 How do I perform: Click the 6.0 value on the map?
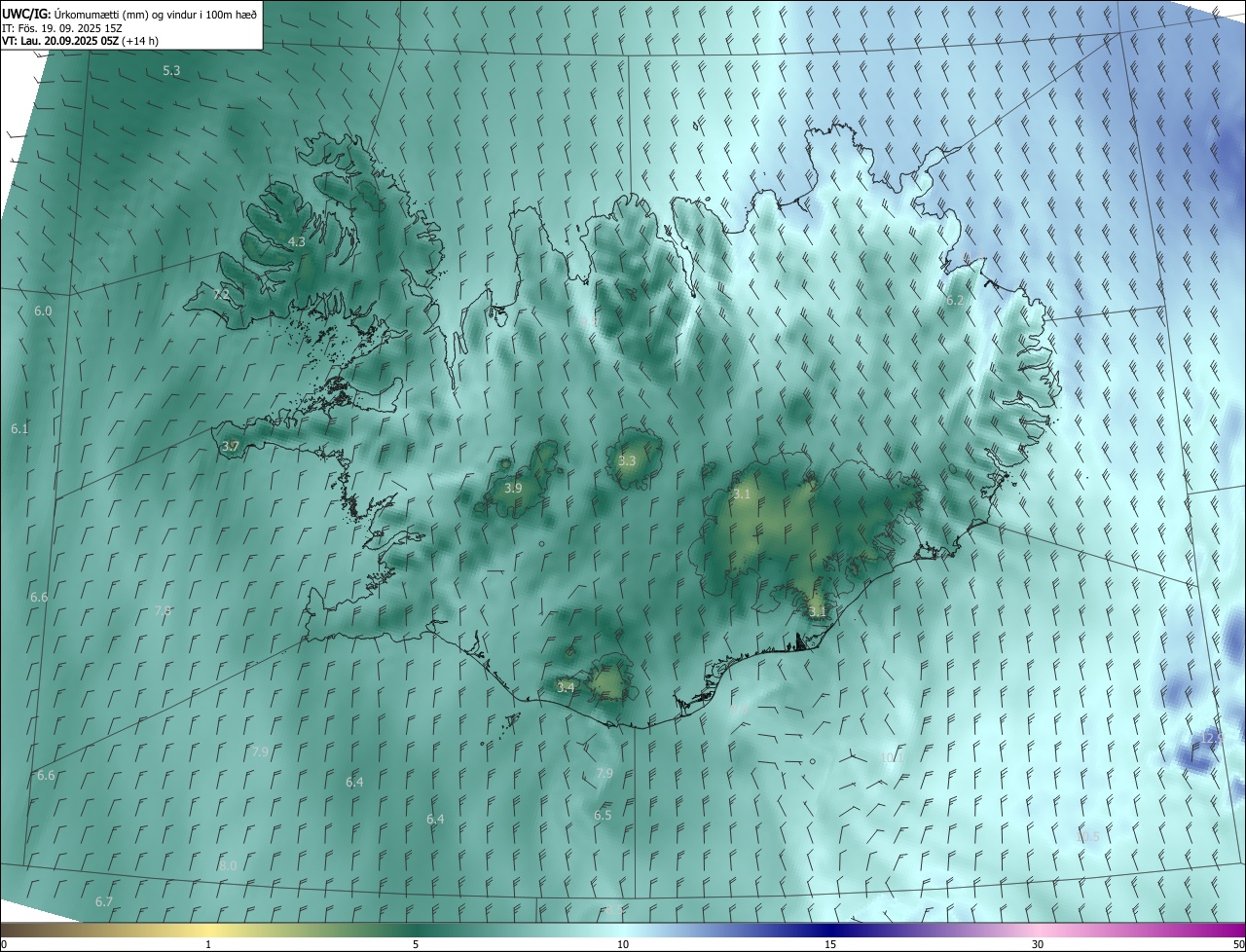(43, 311)
